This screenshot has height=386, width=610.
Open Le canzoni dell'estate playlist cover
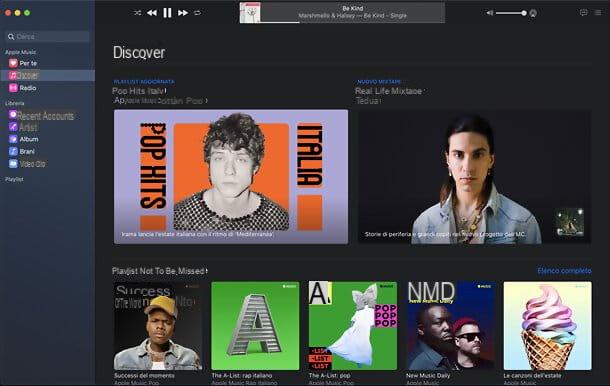click(x=548, y=326)
